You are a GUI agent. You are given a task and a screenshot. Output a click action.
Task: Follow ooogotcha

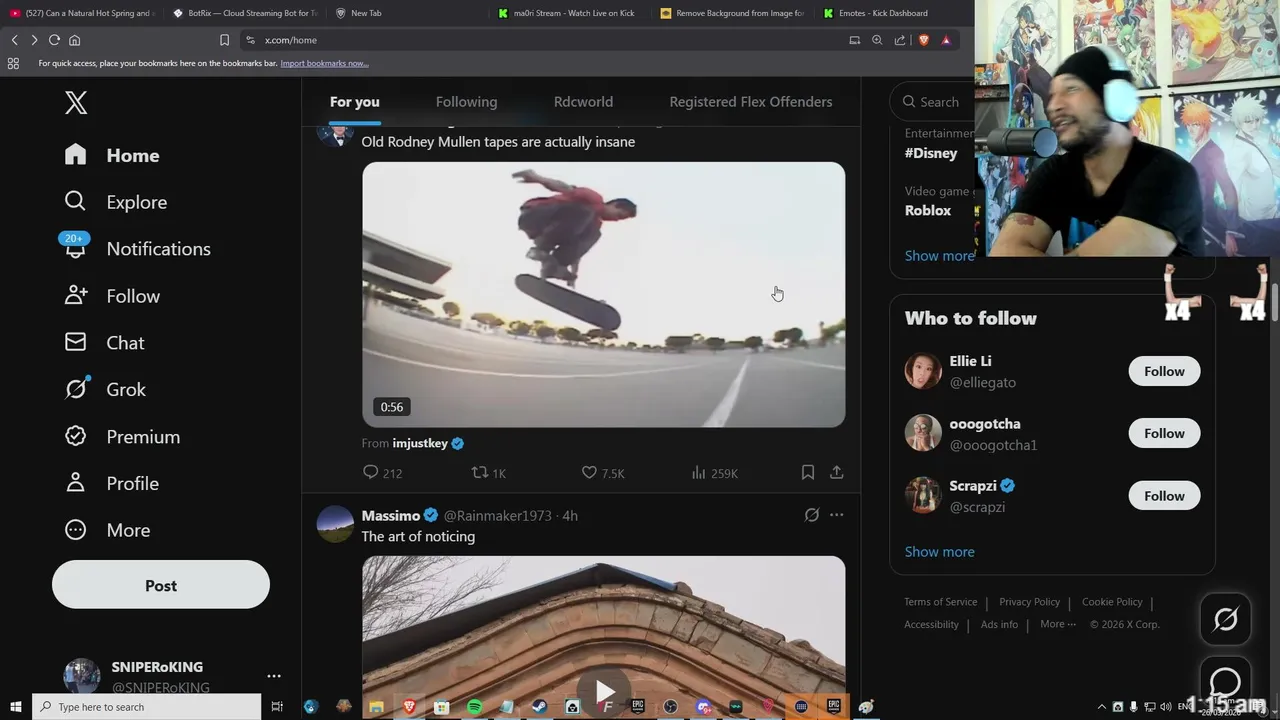tap(1164, 433)
